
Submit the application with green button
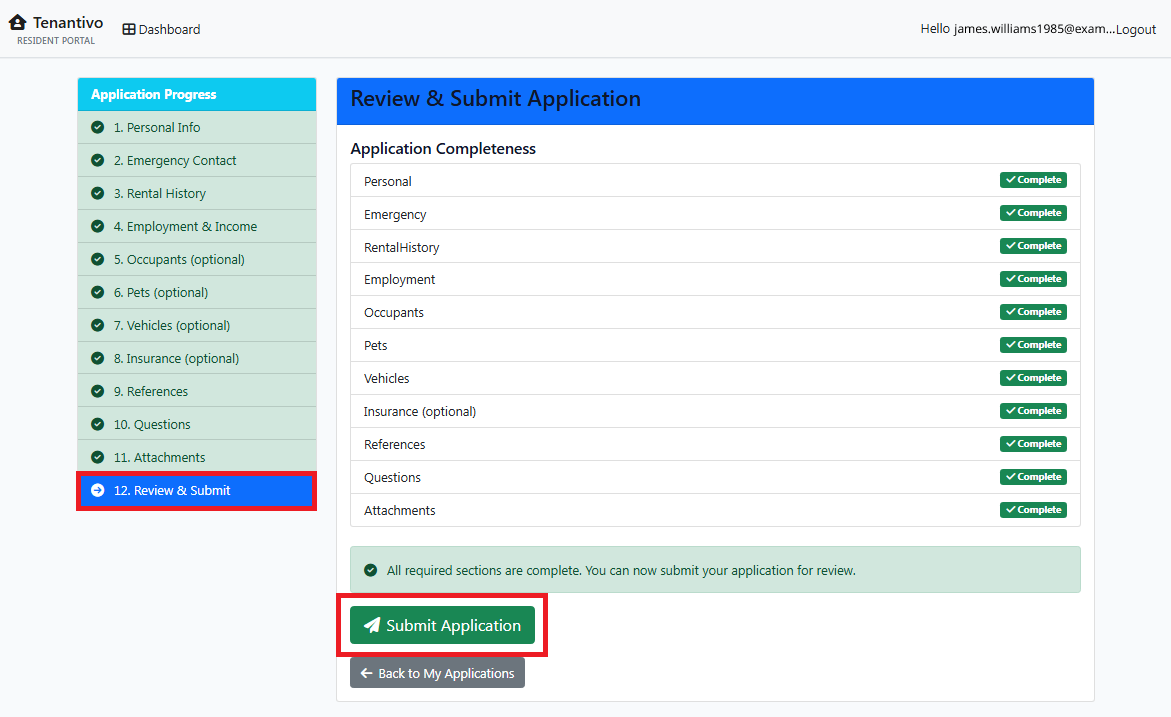[442, 625]
